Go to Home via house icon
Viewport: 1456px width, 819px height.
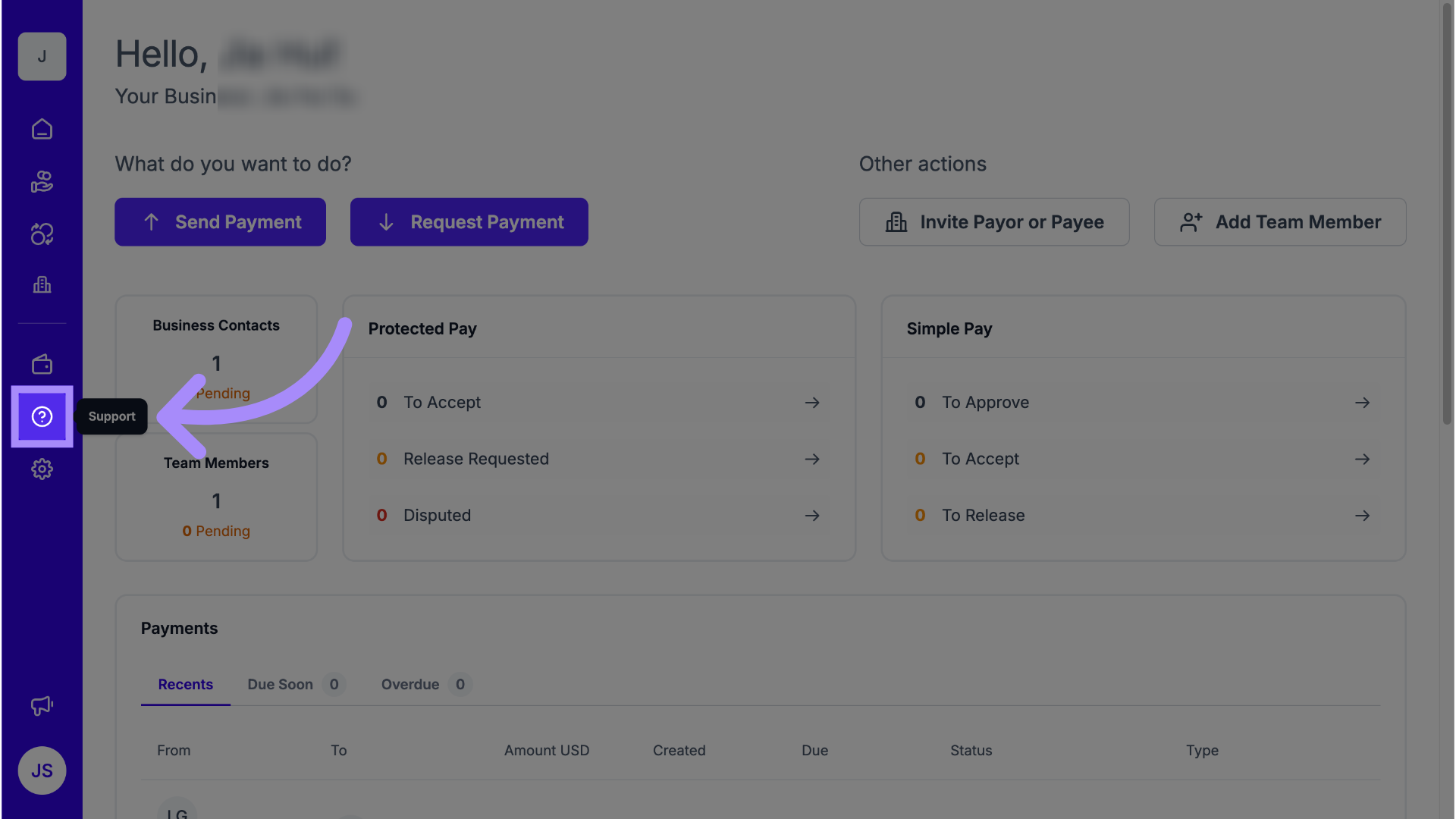42,129
